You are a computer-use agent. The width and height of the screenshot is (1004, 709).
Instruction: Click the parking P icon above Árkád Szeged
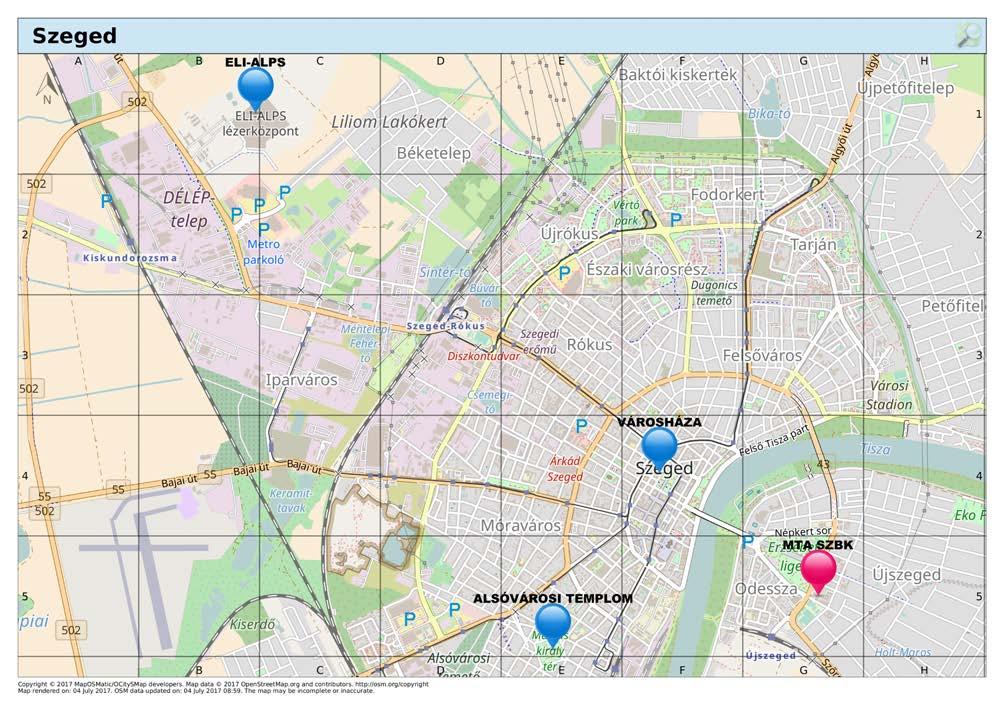click(x=581, y=425)
